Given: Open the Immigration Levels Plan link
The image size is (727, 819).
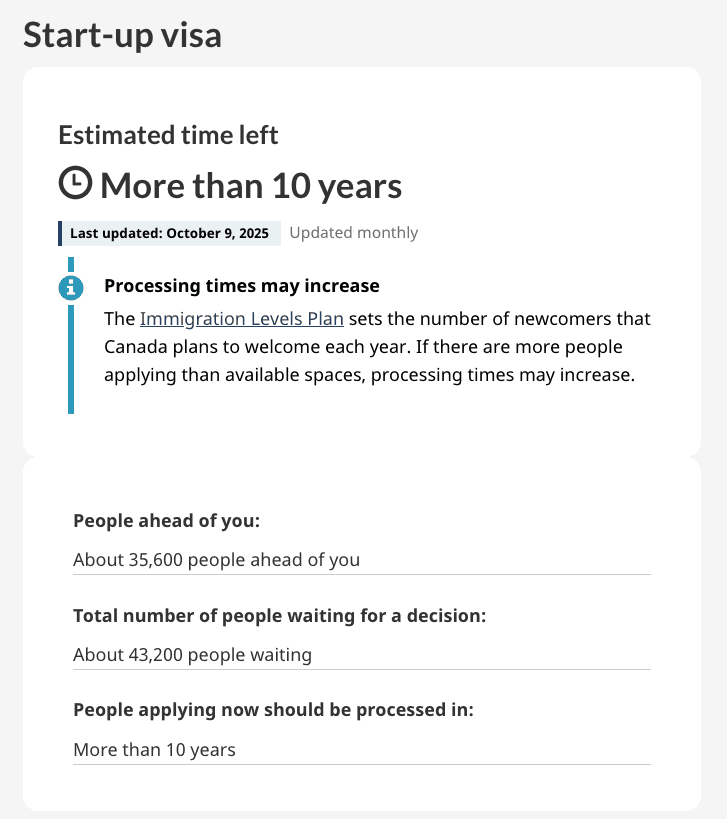Looking at the screenshot, I should click(241, 319).
